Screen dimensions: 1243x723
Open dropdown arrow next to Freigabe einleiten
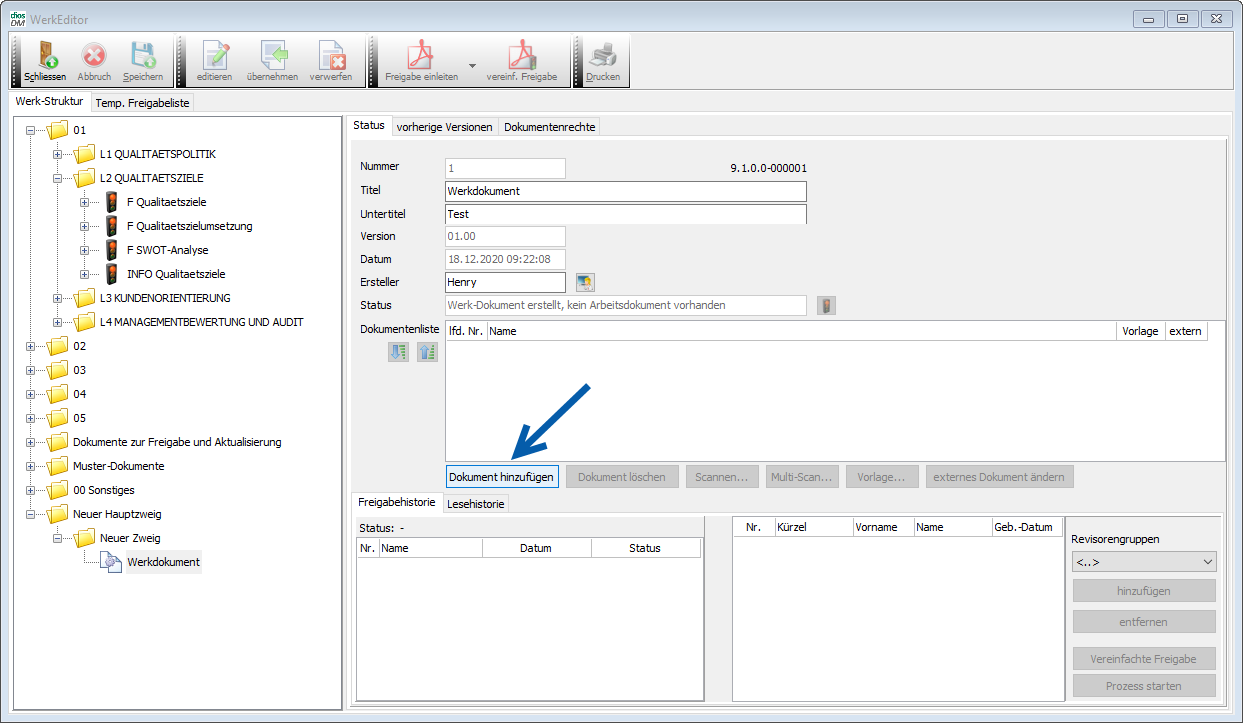[x=473, y=64]
